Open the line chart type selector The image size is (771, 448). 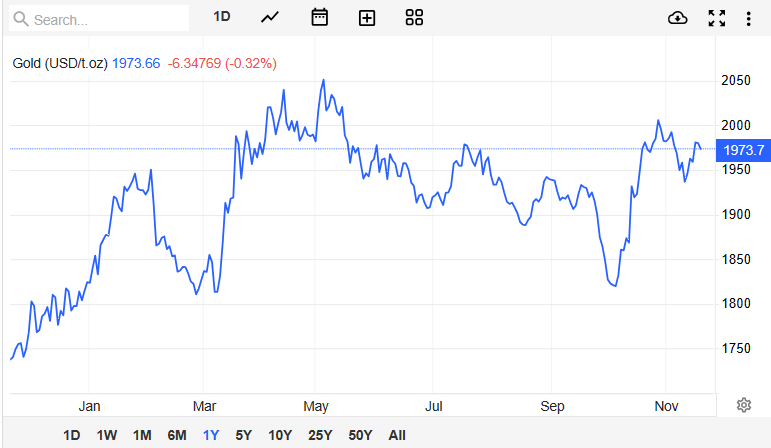click(269, 18)
